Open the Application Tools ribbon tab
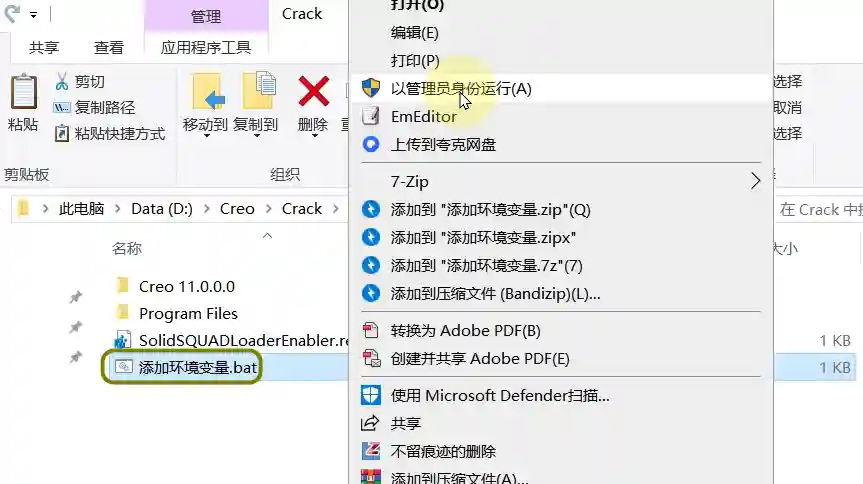The image size is (863, 484). 206,48
